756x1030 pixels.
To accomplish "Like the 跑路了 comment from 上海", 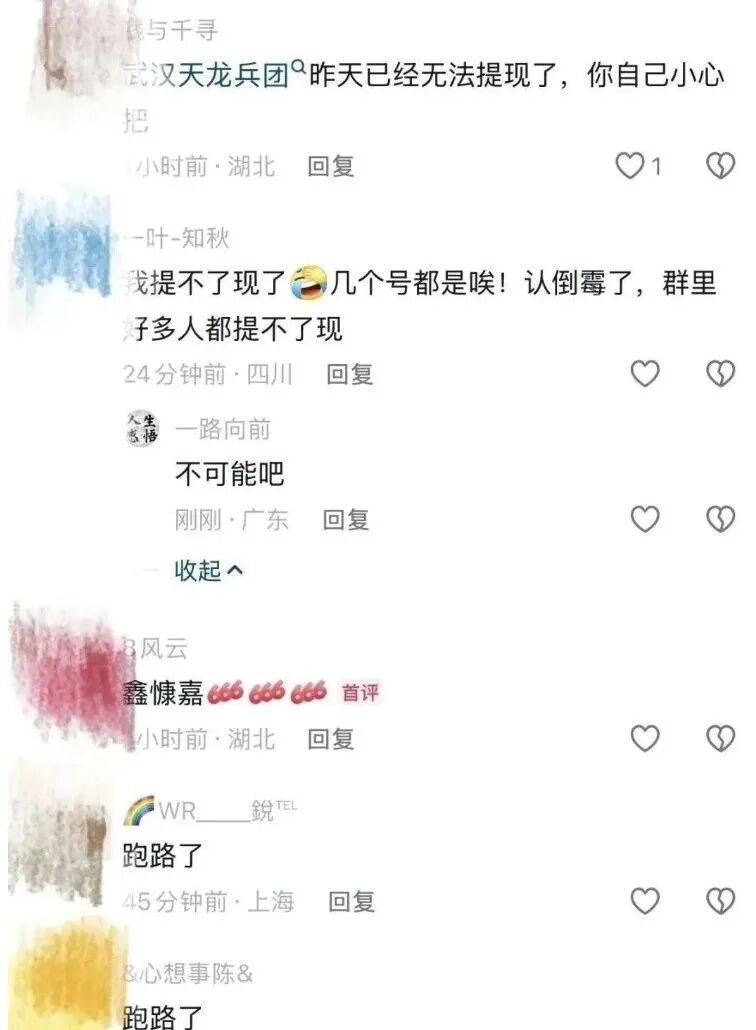I will tap(644, 901).
